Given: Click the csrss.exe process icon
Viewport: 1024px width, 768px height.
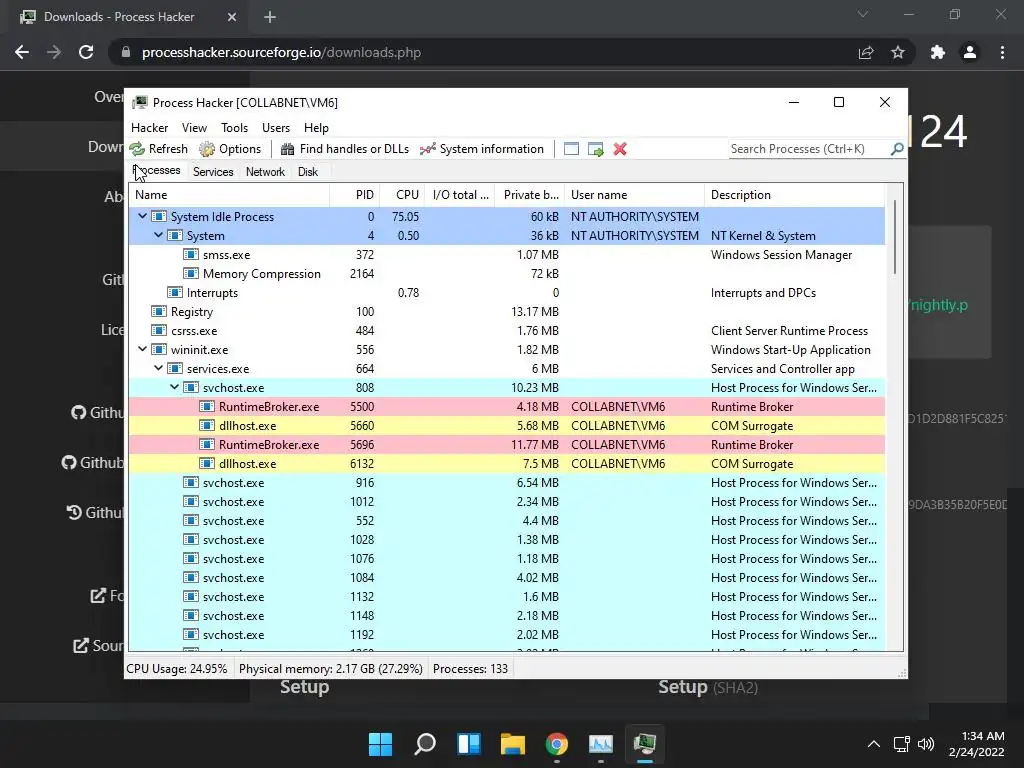Looking at the screenshot, I should click(x=159, y=330).
